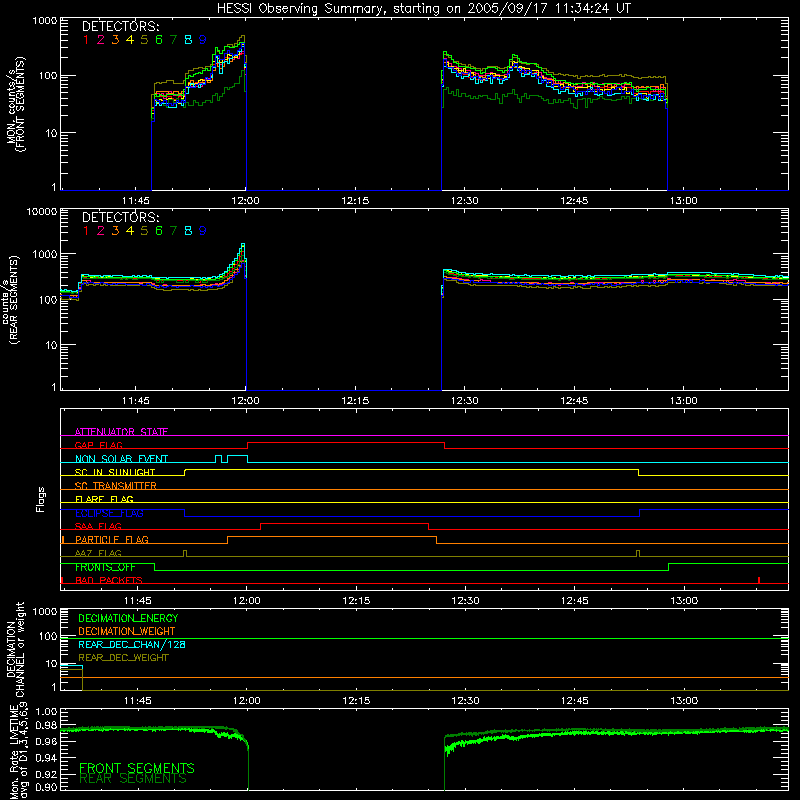Select detector 3 in the rear segments legend

click(x=115, y=231)
